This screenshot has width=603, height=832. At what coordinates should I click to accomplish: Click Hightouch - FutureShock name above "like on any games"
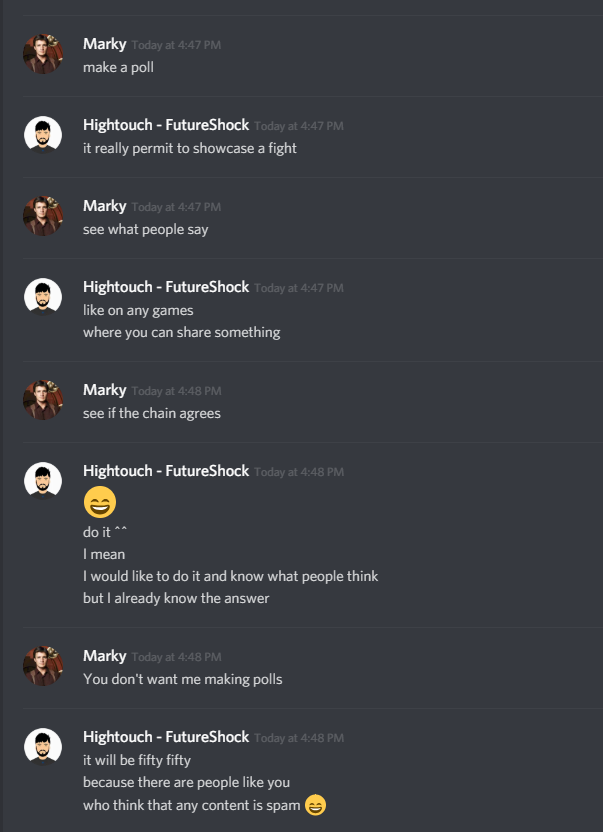(x=166, y=287)
